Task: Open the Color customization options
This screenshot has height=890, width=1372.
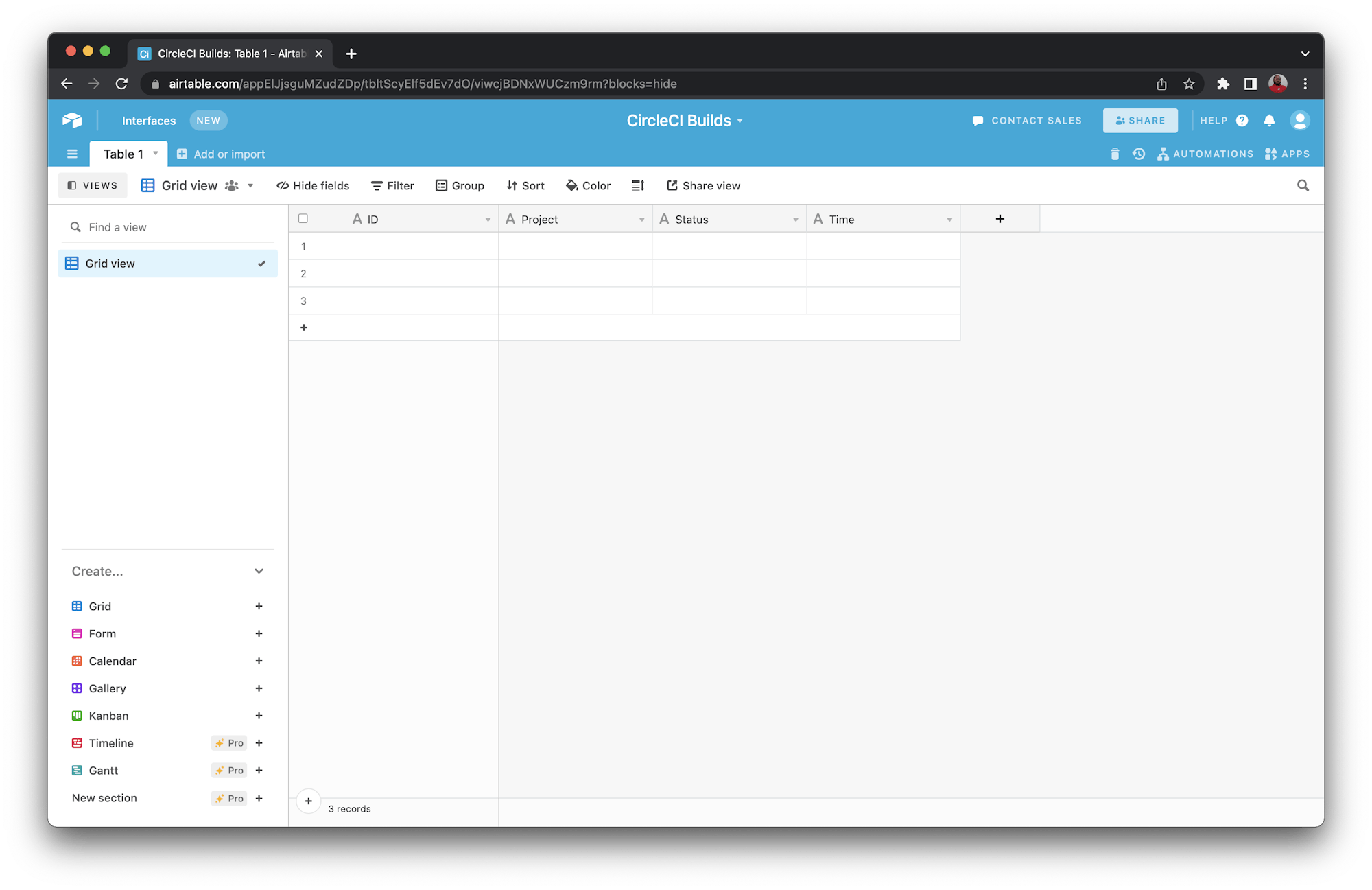Action: pos(587,185)
